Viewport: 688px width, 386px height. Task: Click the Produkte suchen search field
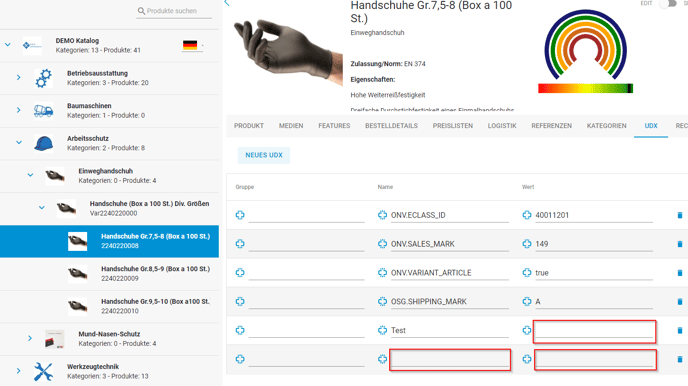(x=174, y=11)
